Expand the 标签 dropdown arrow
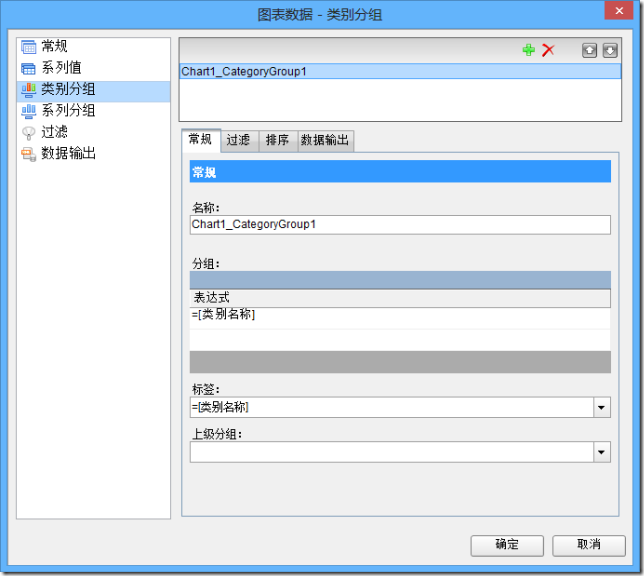644x576 pixels. 602,408
